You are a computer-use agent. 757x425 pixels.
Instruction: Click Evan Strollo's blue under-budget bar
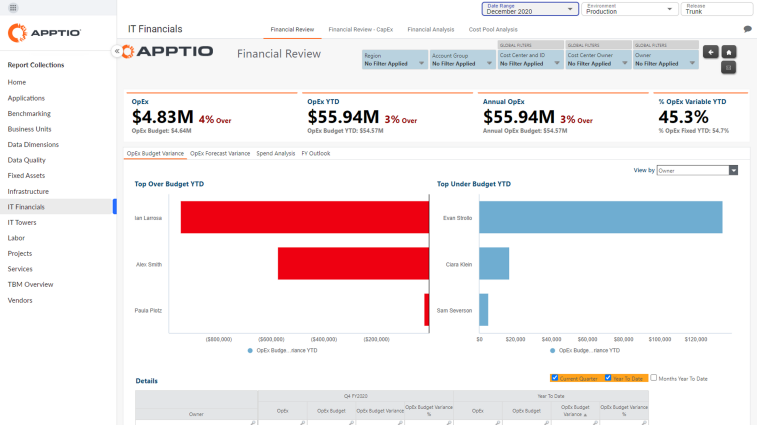(601, 217)
